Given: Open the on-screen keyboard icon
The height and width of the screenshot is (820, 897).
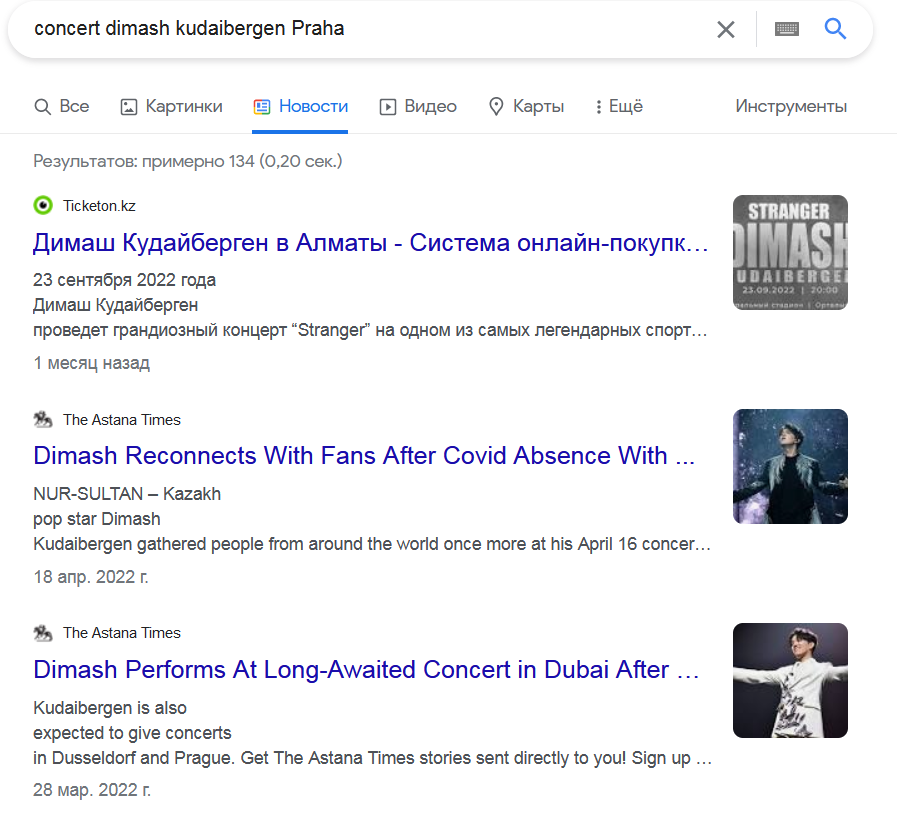Looking at the screenshot, I should (787, 29).
